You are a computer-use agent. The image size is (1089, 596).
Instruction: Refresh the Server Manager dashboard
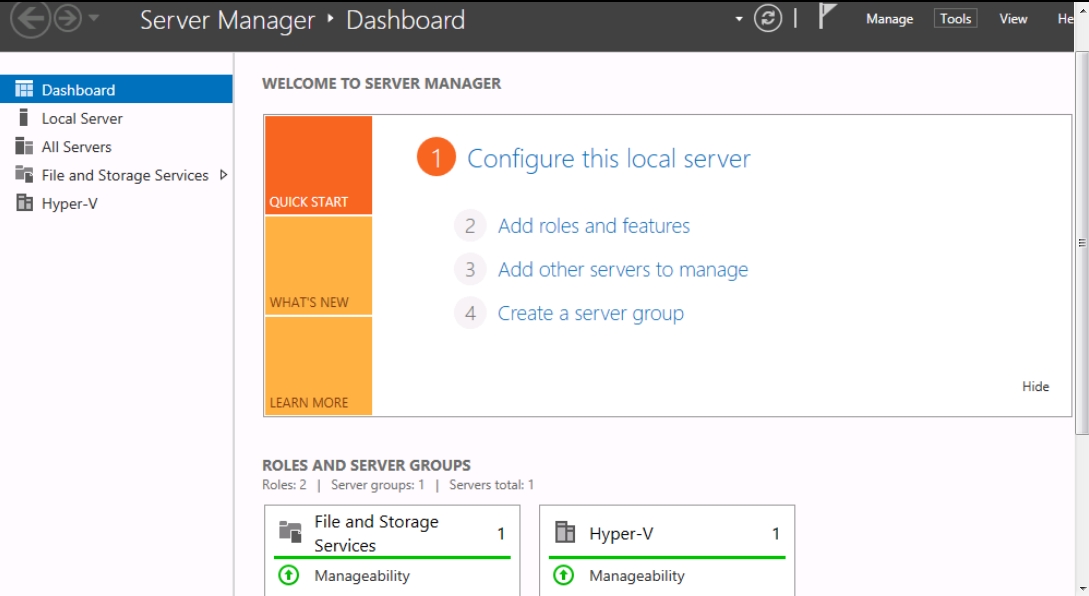(767, 19)
